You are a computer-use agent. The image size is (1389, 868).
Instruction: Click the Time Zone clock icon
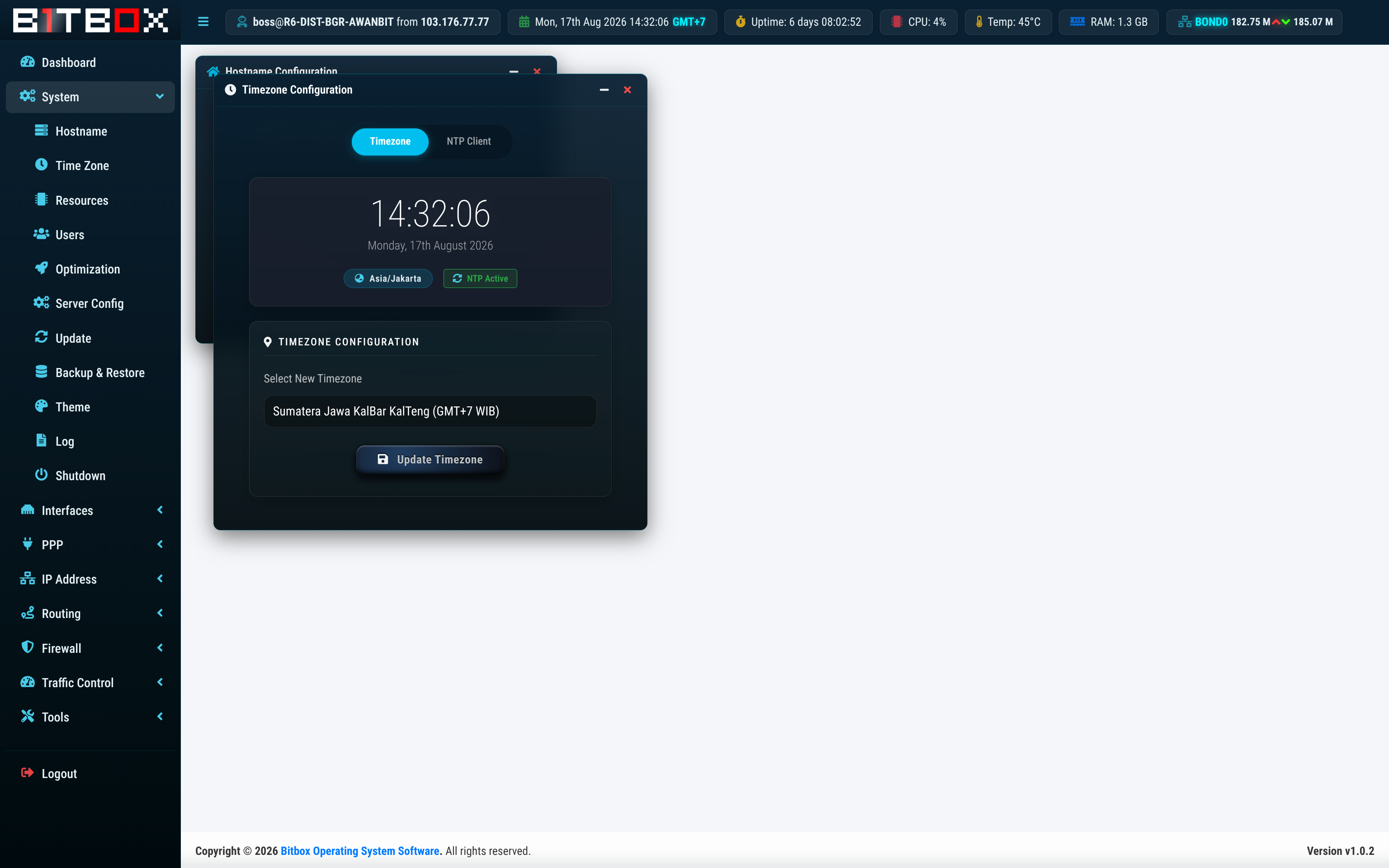[x=41, y=165]
